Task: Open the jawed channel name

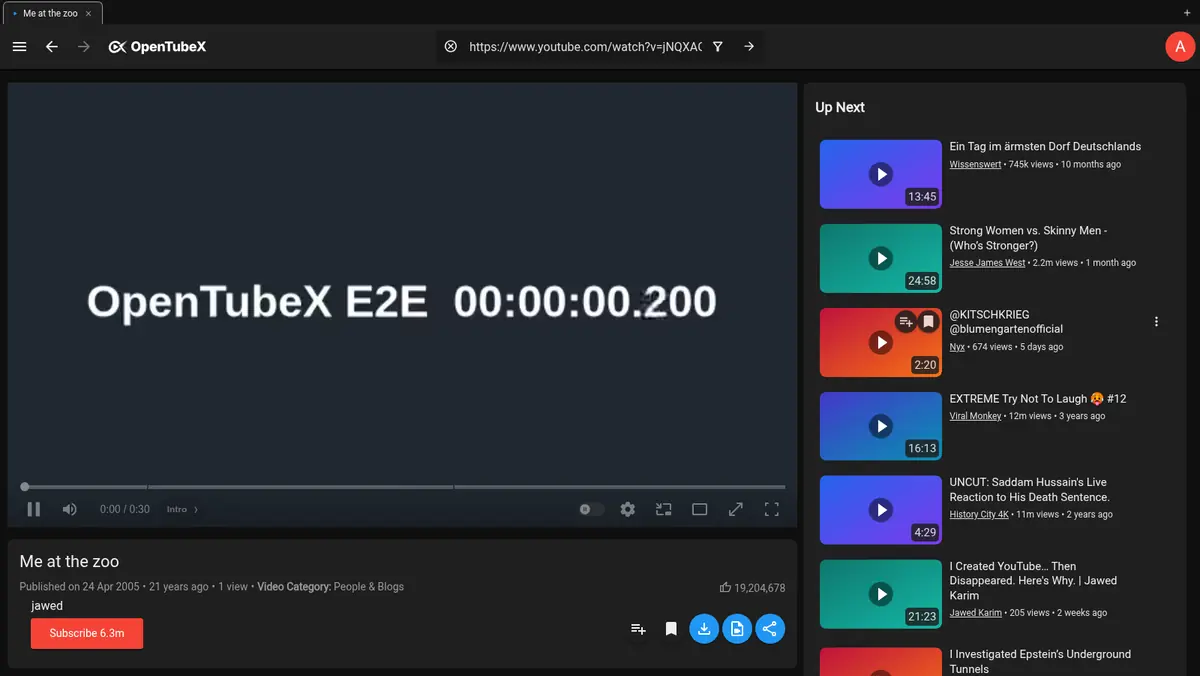Action: [x=47, y=605]
